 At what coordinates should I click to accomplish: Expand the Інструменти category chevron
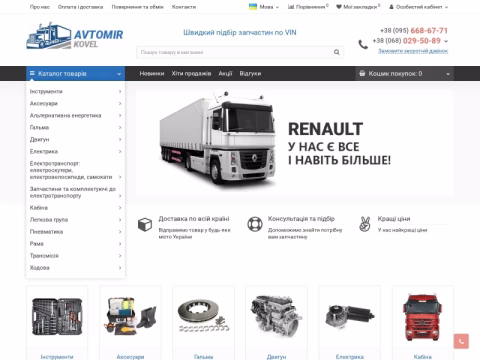pos(120,91)
